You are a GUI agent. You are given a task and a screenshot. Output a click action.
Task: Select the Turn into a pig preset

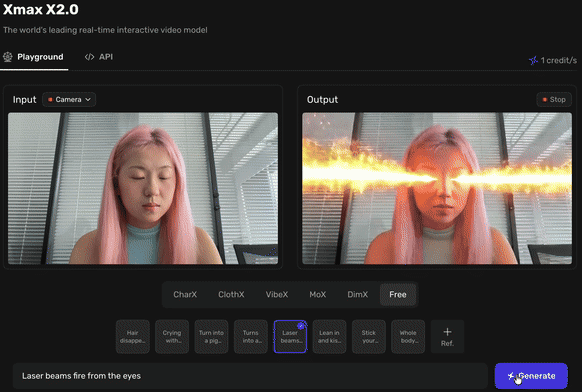pyautogui.click(x=211, y=337)
